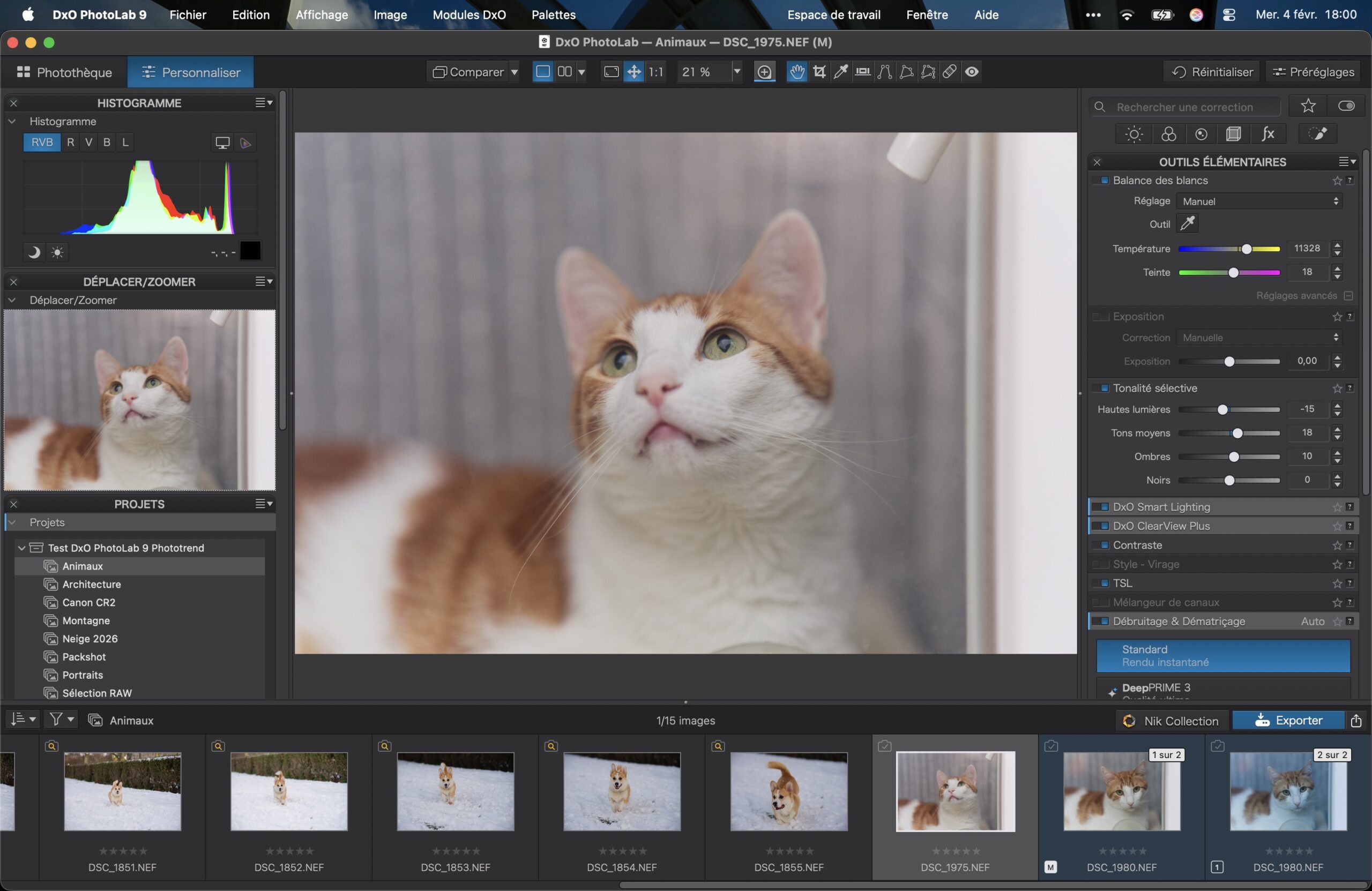Toggle Balance des blancs correction on/off
Screen dimensions: 1372x891
(1104, 181)
